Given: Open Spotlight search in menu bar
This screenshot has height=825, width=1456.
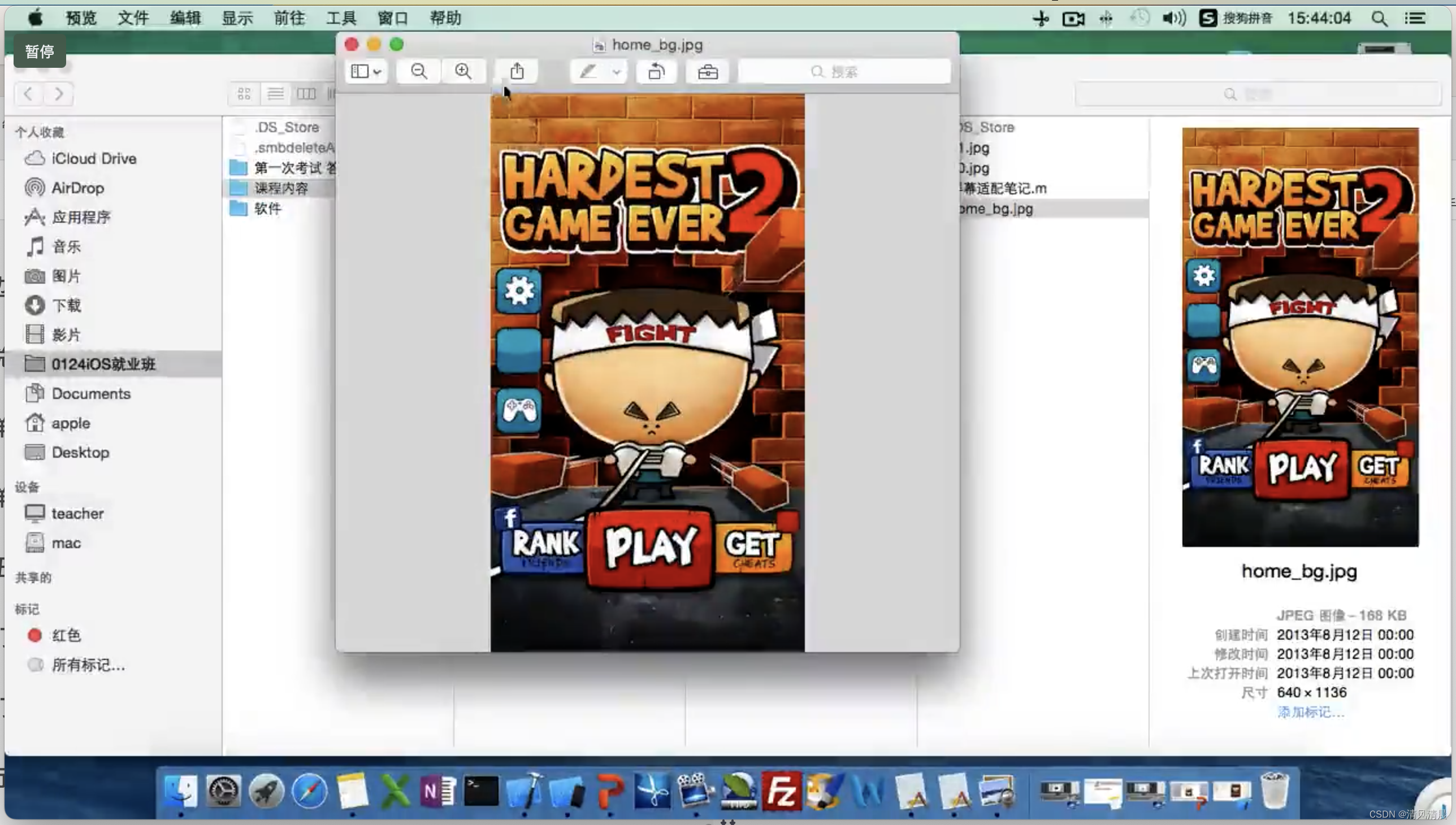Looking at the screenshot, I should click(1380, 18).
